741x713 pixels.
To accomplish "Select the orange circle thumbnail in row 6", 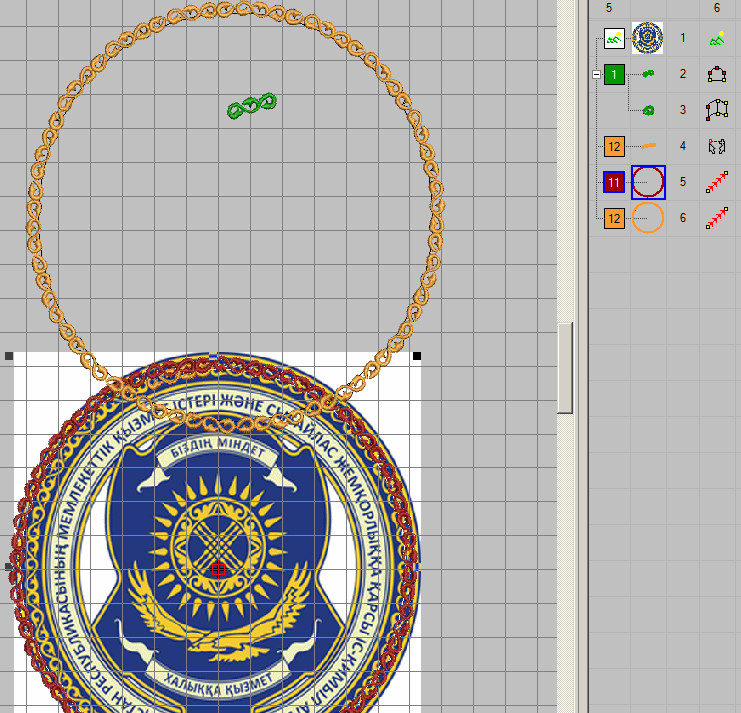I will [648, 218].
